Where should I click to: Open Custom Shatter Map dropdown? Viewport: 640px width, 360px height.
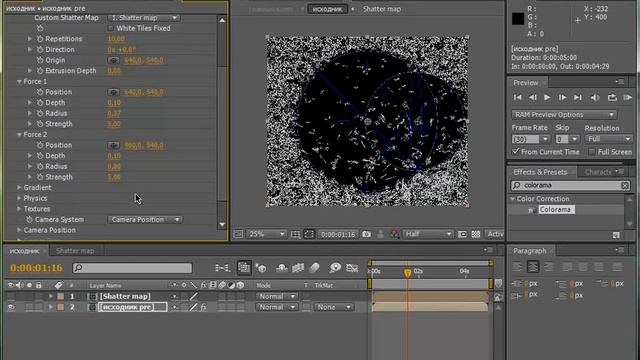[144, 18]
